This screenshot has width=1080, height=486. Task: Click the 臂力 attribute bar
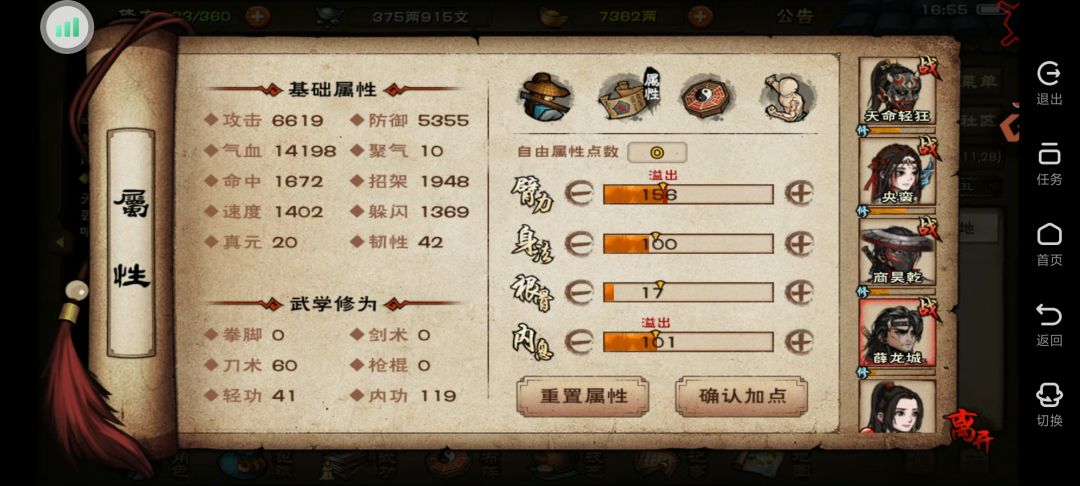(688, 194)
